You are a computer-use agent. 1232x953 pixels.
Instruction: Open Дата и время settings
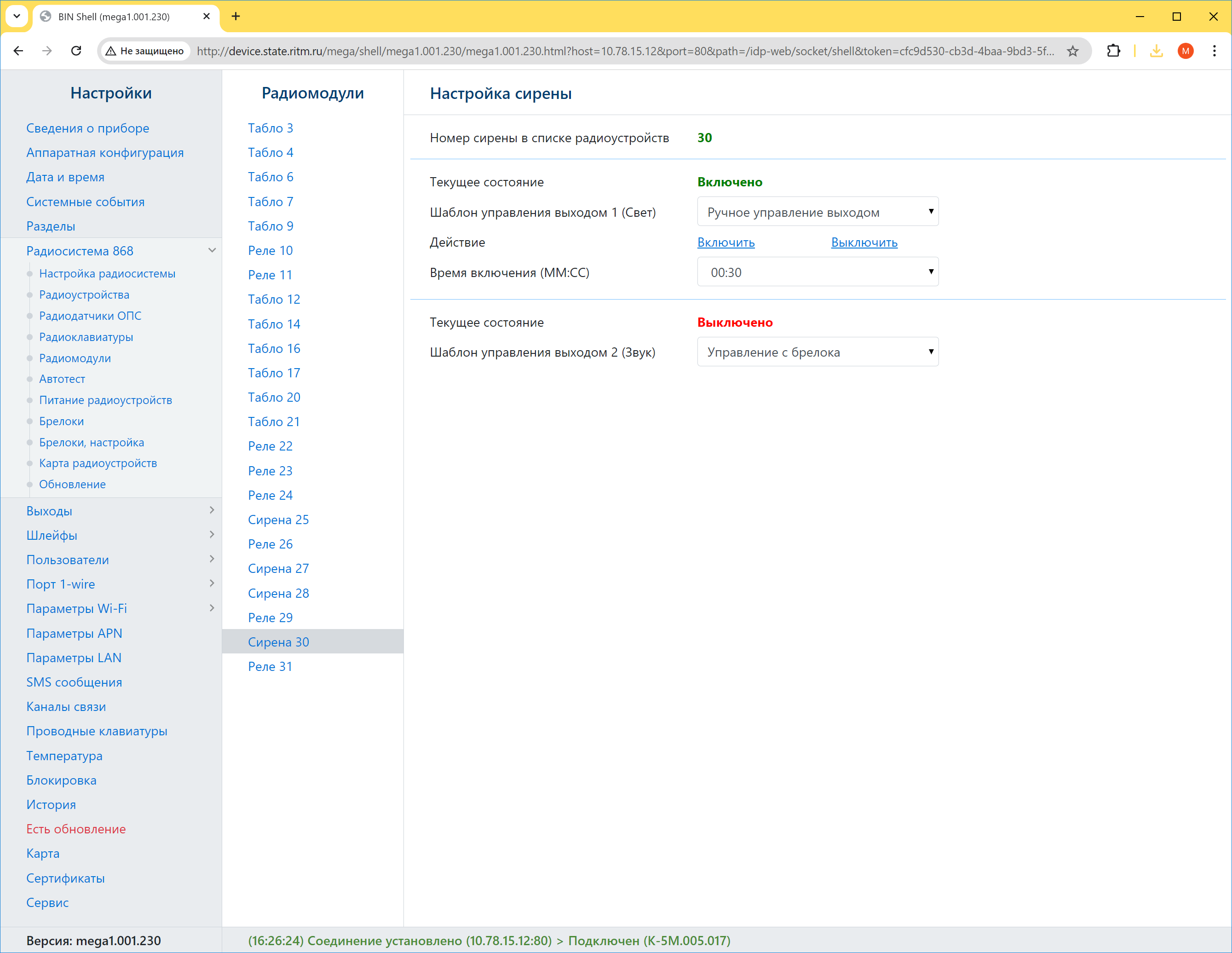pos(65,177)
